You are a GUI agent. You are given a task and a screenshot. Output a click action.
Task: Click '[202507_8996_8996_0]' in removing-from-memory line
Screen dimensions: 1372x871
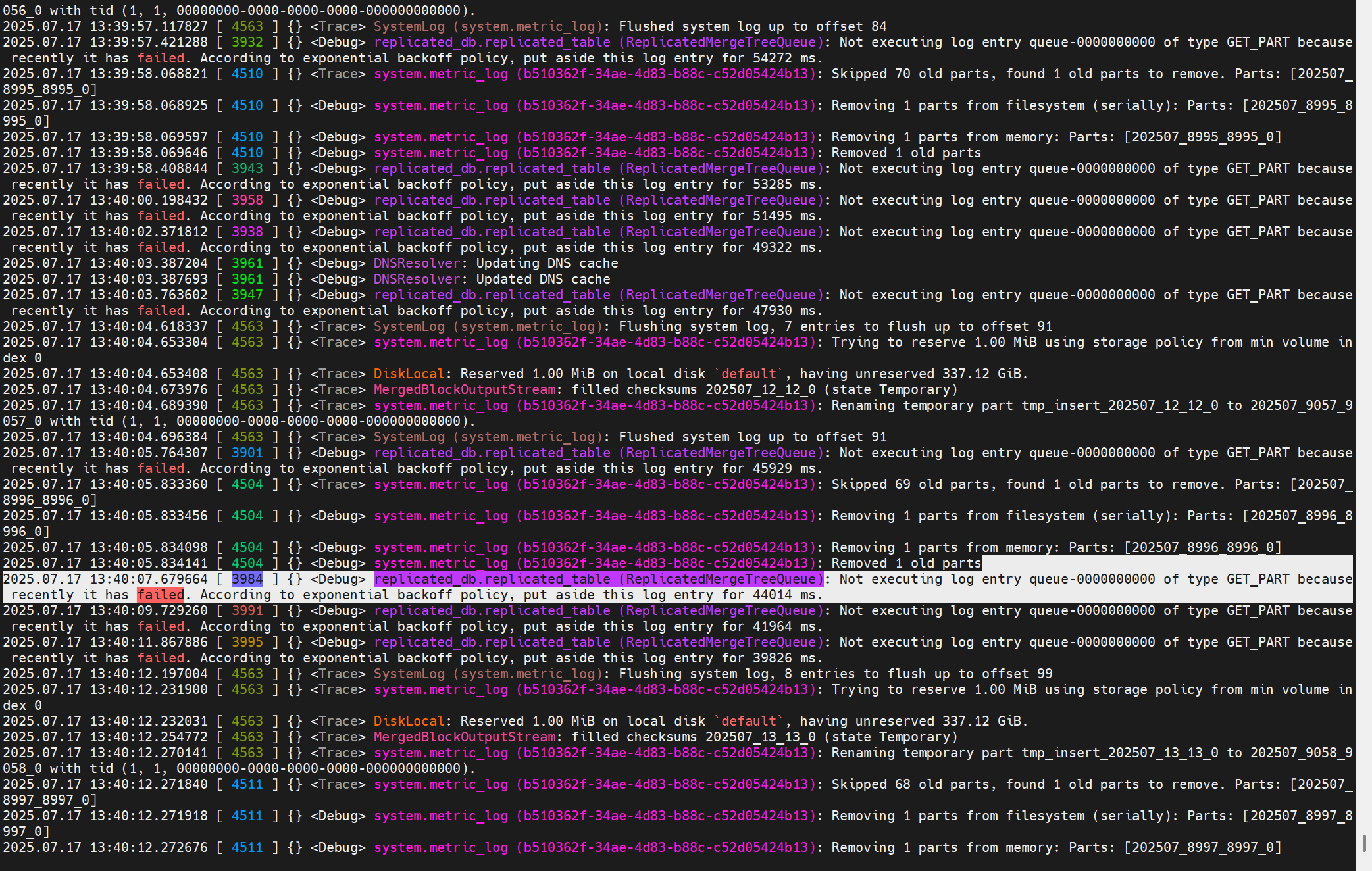point(1203,547)
